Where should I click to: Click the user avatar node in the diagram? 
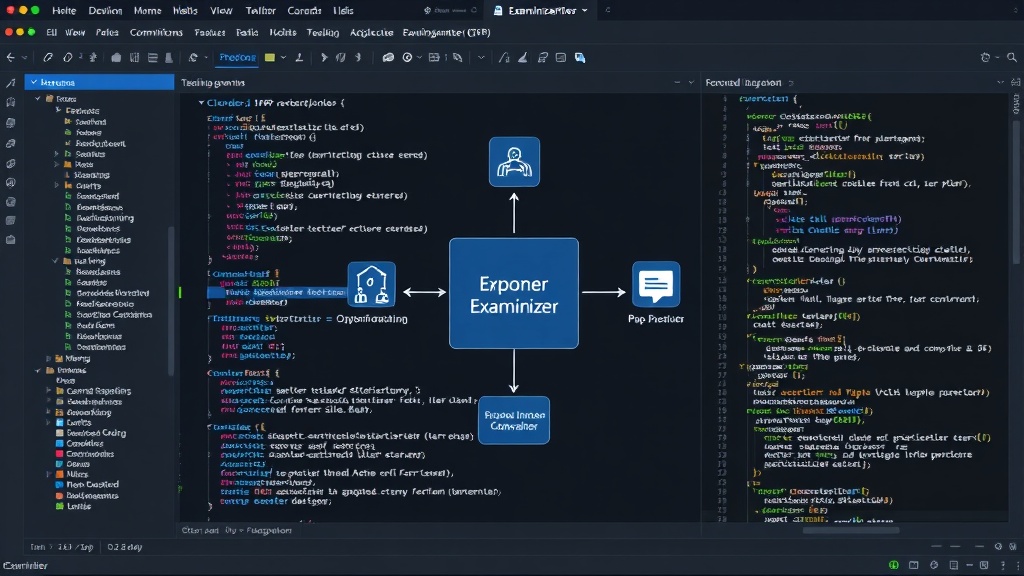coord(514,162)
